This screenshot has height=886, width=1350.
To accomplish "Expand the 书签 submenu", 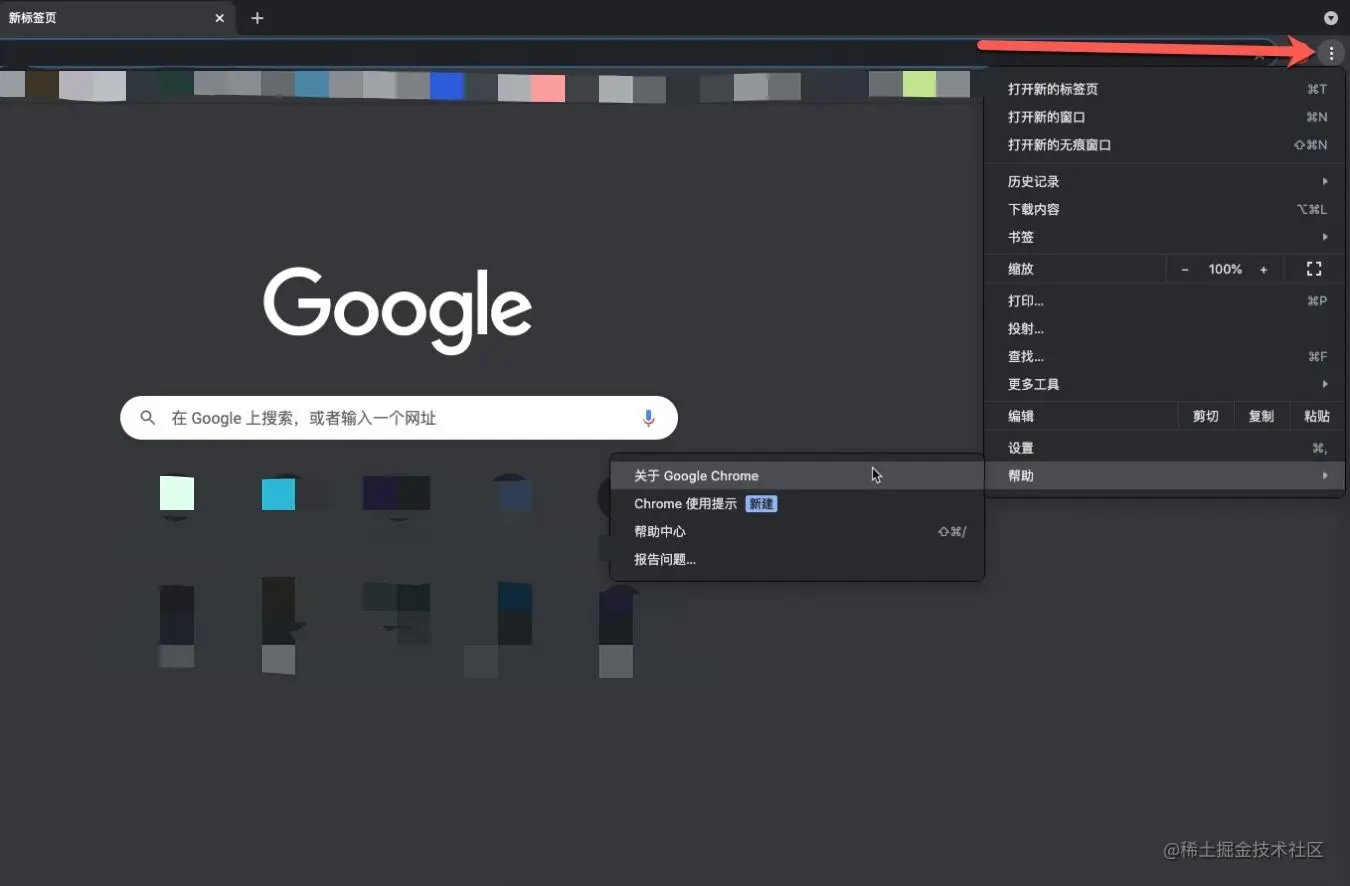I will pos(1163,237).
